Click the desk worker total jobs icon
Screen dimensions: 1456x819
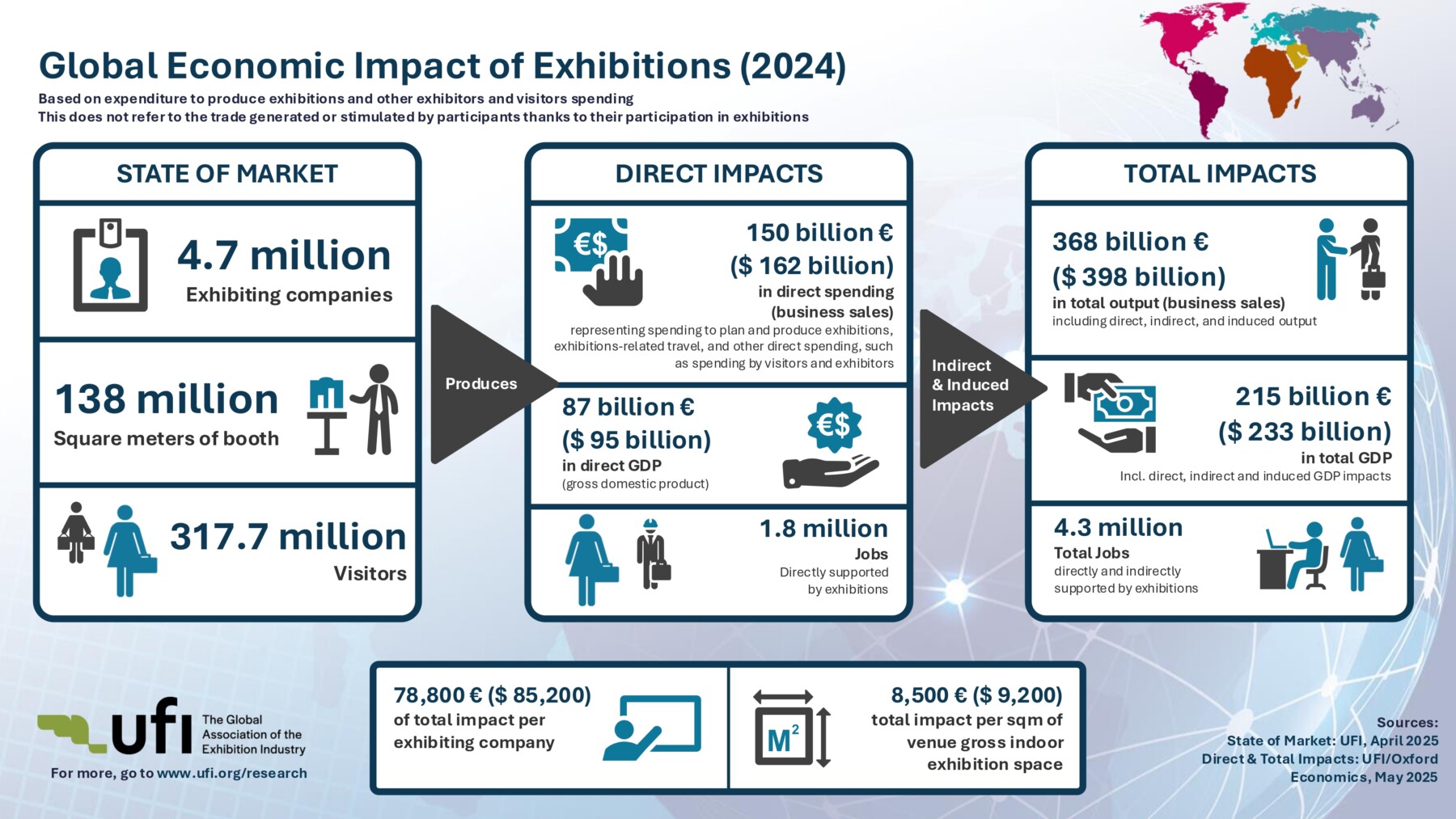1320,555
